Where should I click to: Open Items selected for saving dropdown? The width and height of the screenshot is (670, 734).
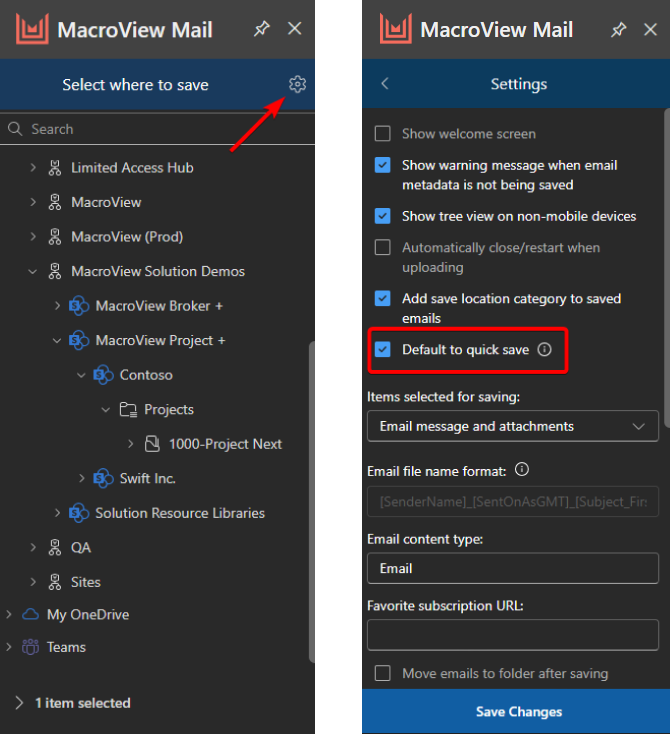513,426
